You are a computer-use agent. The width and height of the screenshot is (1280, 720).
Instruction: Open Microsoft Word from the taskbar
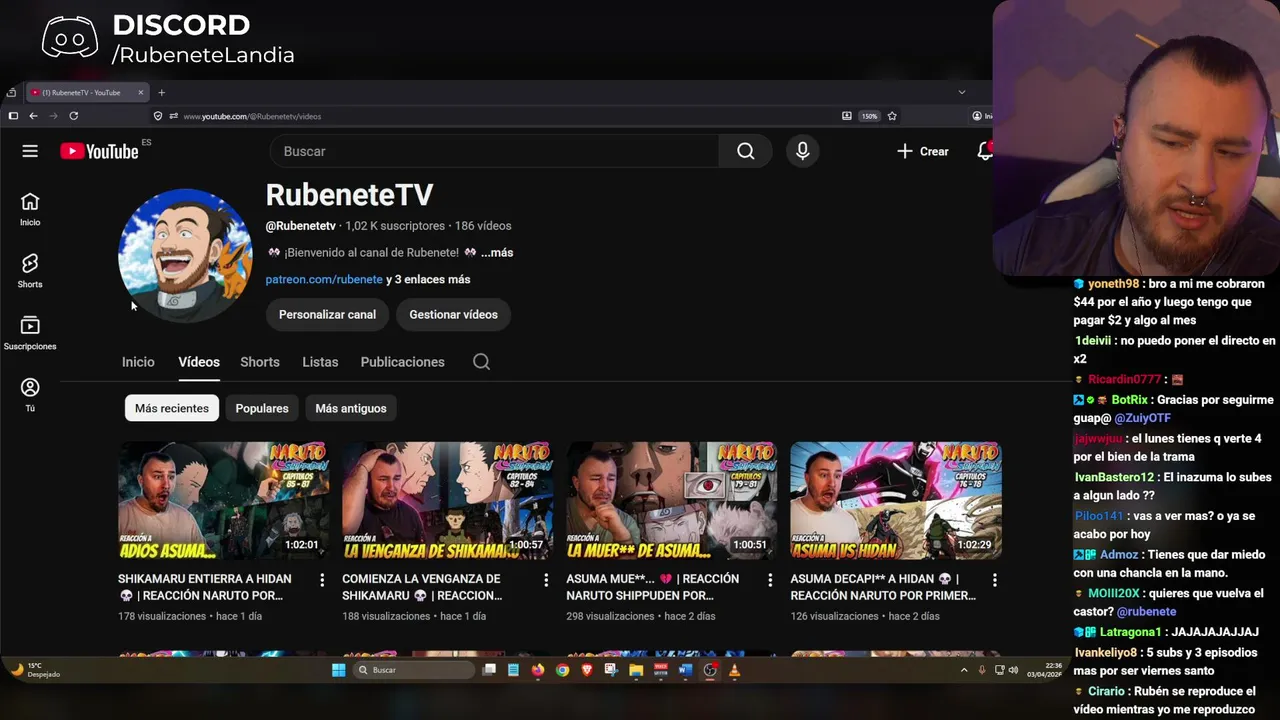pos(685,670)
